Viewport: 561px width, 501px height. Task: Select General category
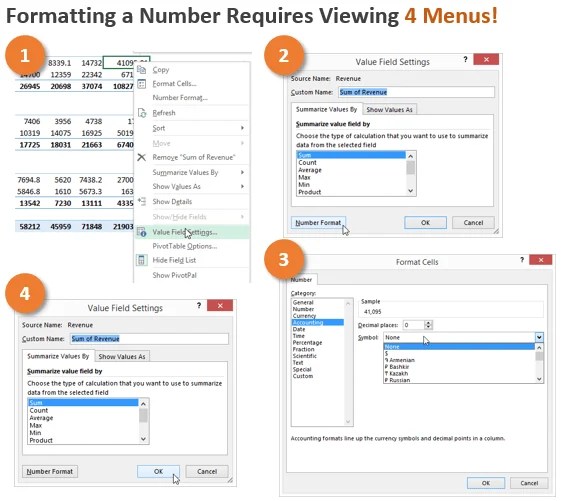pyautogui.click(x=318, y=303)
